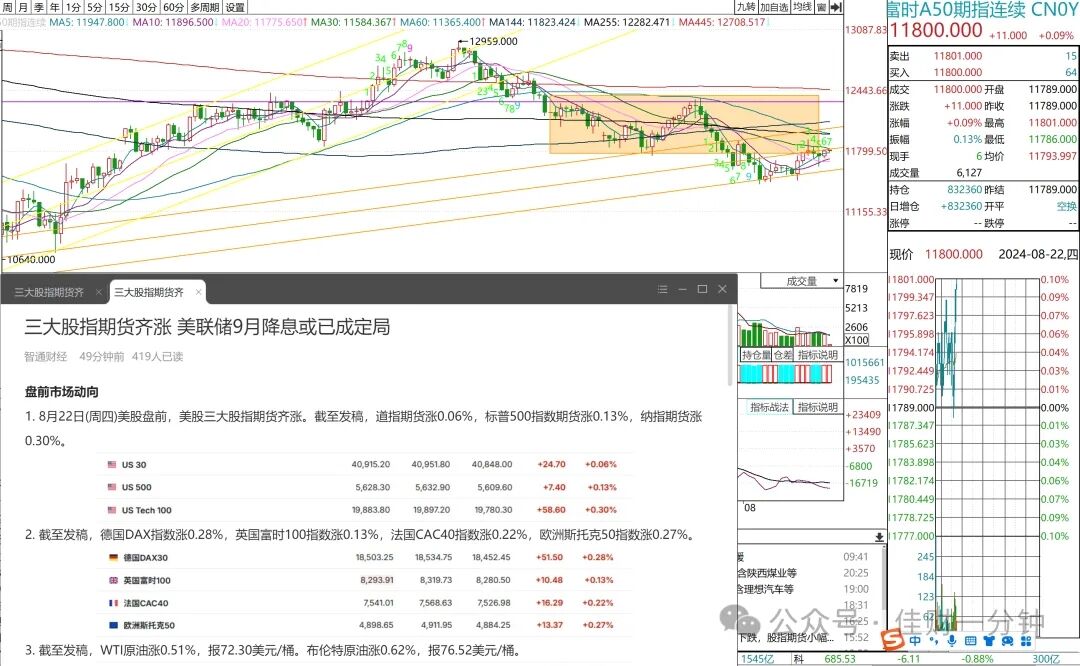Toggle Sogou punctuation mode icon

(x=934, y=641)
